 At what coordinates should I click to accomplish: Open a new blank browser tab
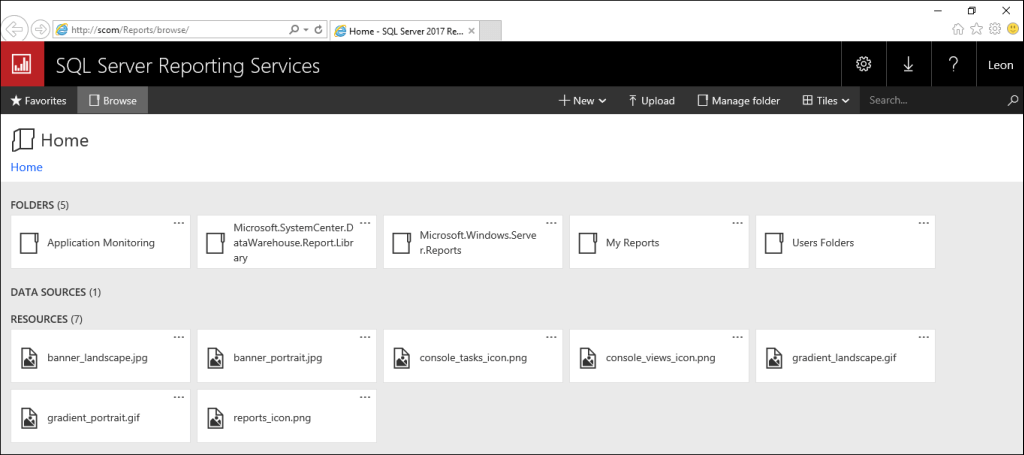click(x=490, y=30)
